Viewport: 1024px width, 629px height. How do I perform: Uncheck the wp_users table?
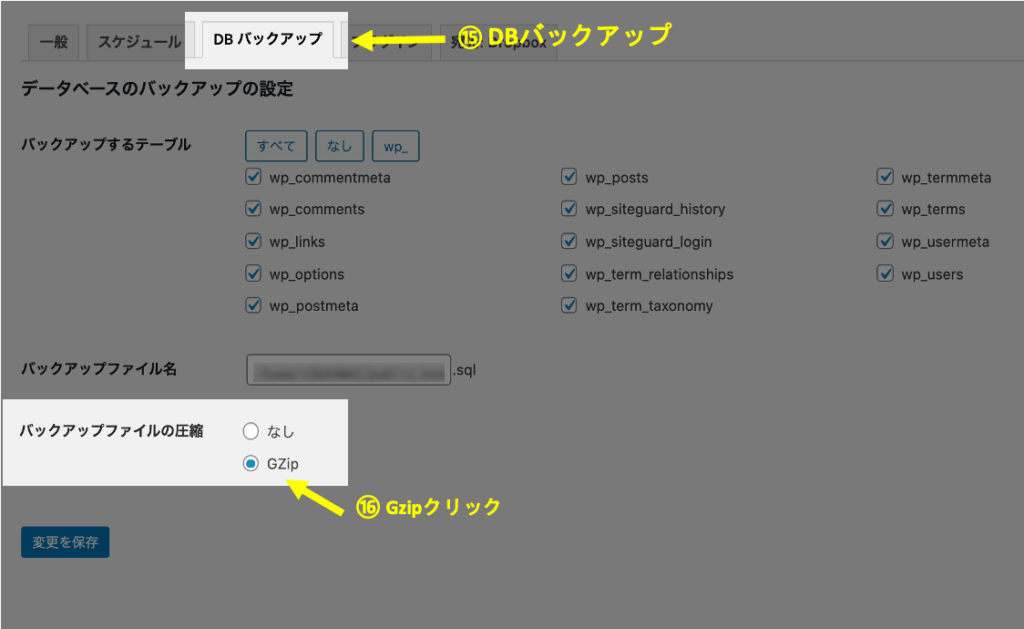[885, 274]
